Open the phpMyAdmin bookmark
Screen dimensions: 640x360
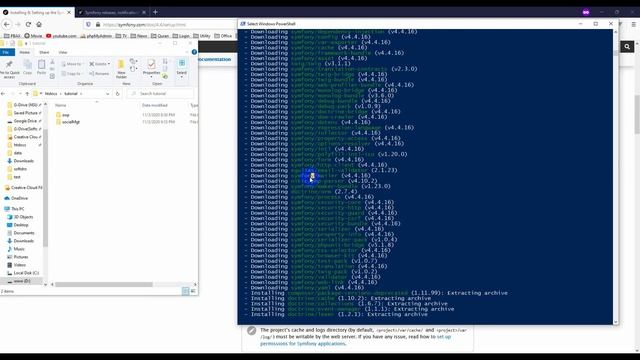tap(96, 36)
